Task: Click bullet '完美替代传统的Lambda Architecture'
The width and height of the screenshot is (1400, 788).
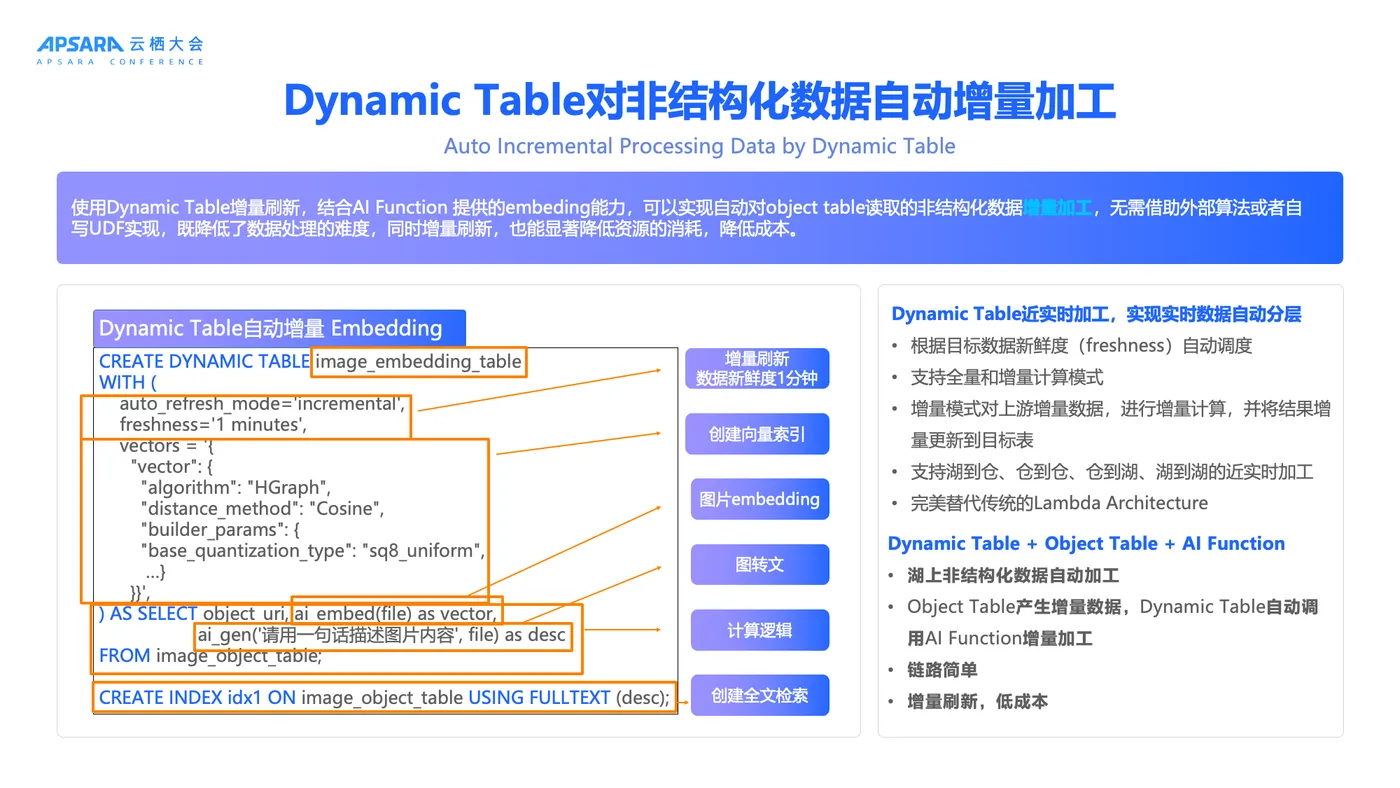Action: [x=1059, y=503]
